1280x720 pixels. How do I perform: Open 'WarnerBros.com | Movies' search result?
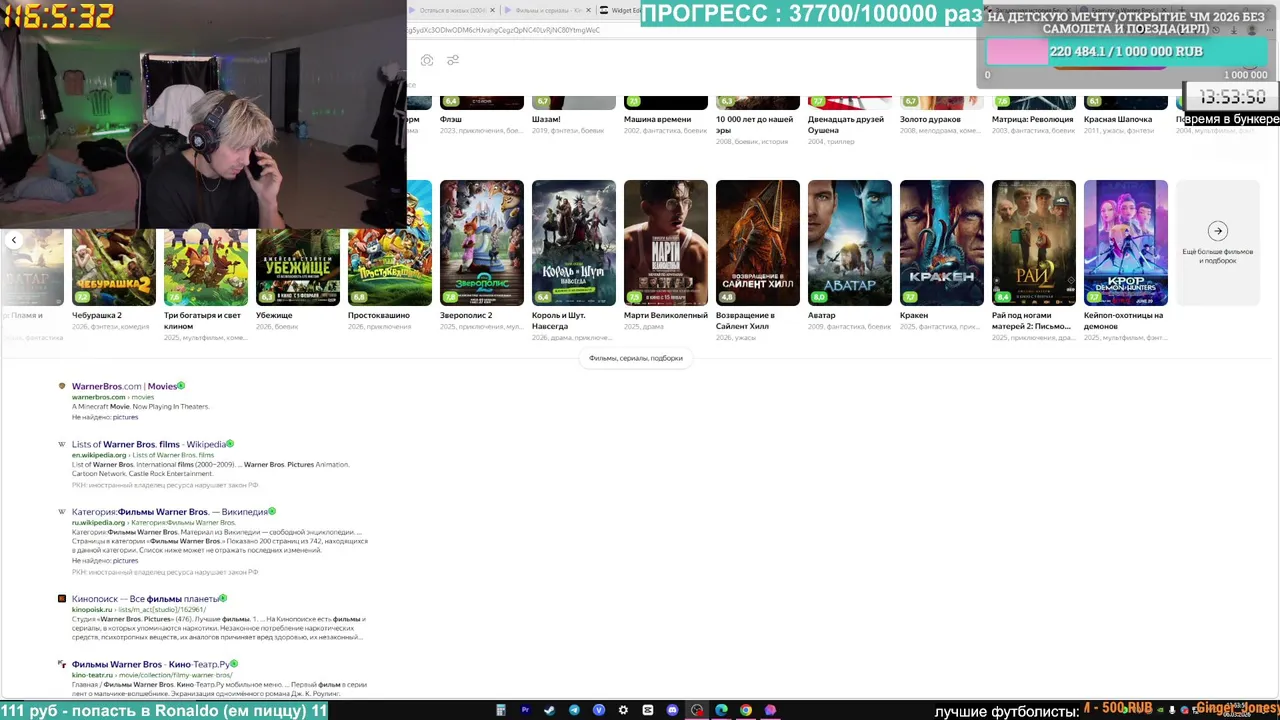tap(124, 386)
